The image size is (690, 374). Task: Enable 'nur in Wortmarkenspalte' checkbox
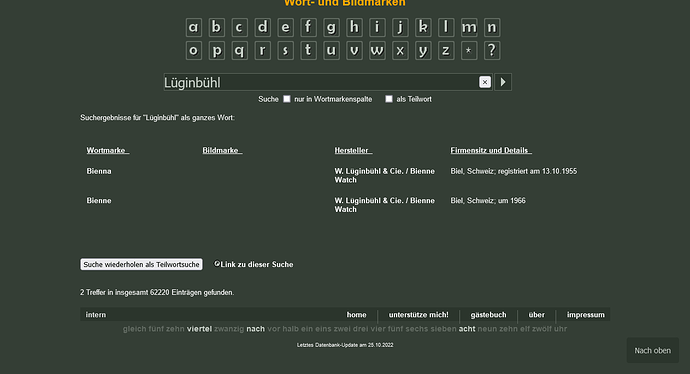[x=287, y=99]
